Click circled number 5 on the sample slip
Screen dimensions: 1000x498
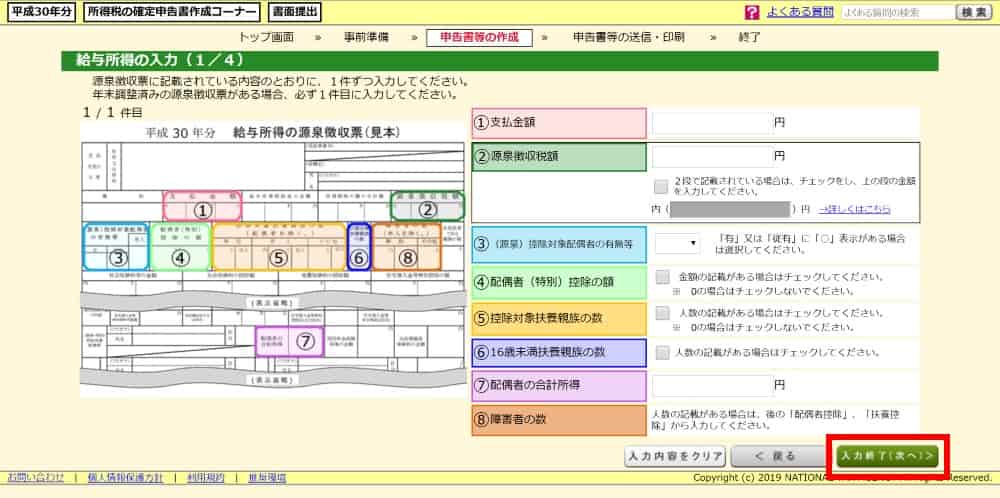(x=278, y=256)
